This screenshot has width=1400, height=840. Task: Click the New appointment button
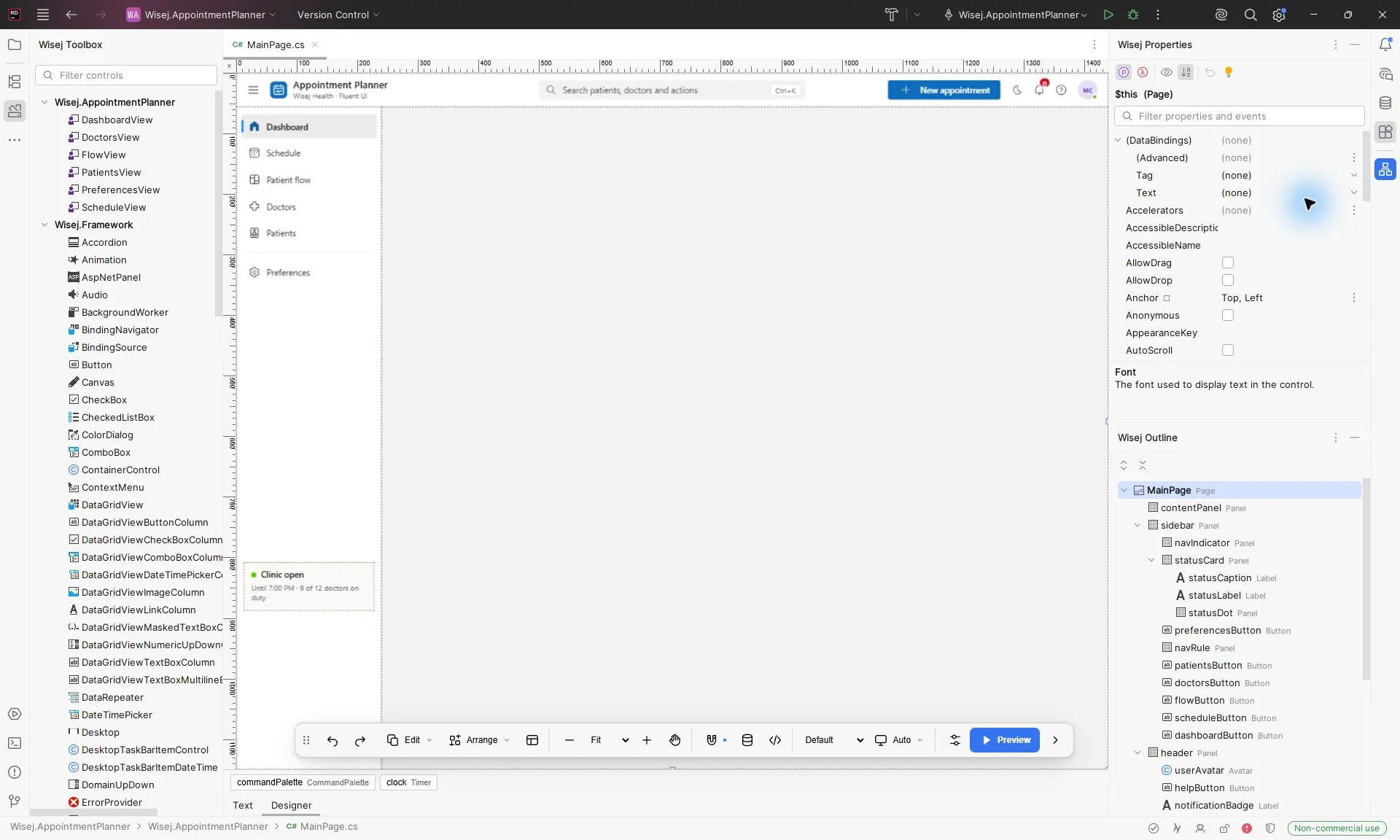coord(944,90)
